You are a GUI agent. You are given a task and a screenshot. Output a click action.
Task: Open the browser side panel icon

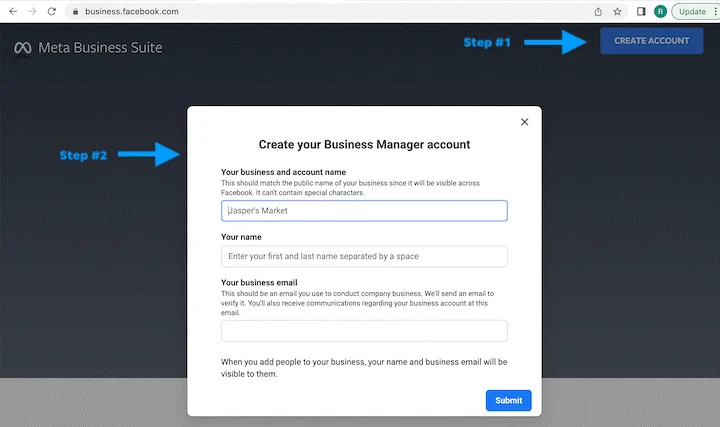[x=641, y=11]
